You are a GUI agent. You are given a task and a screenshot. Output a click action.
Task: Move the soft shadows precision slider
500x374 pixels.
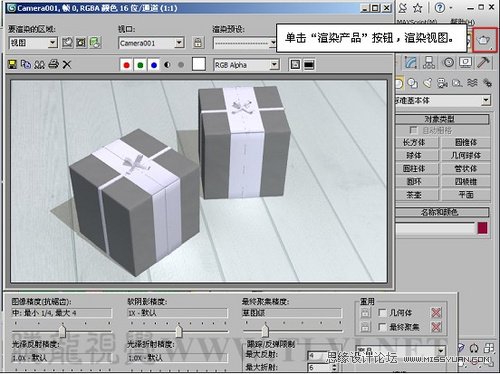coord(179,331)
